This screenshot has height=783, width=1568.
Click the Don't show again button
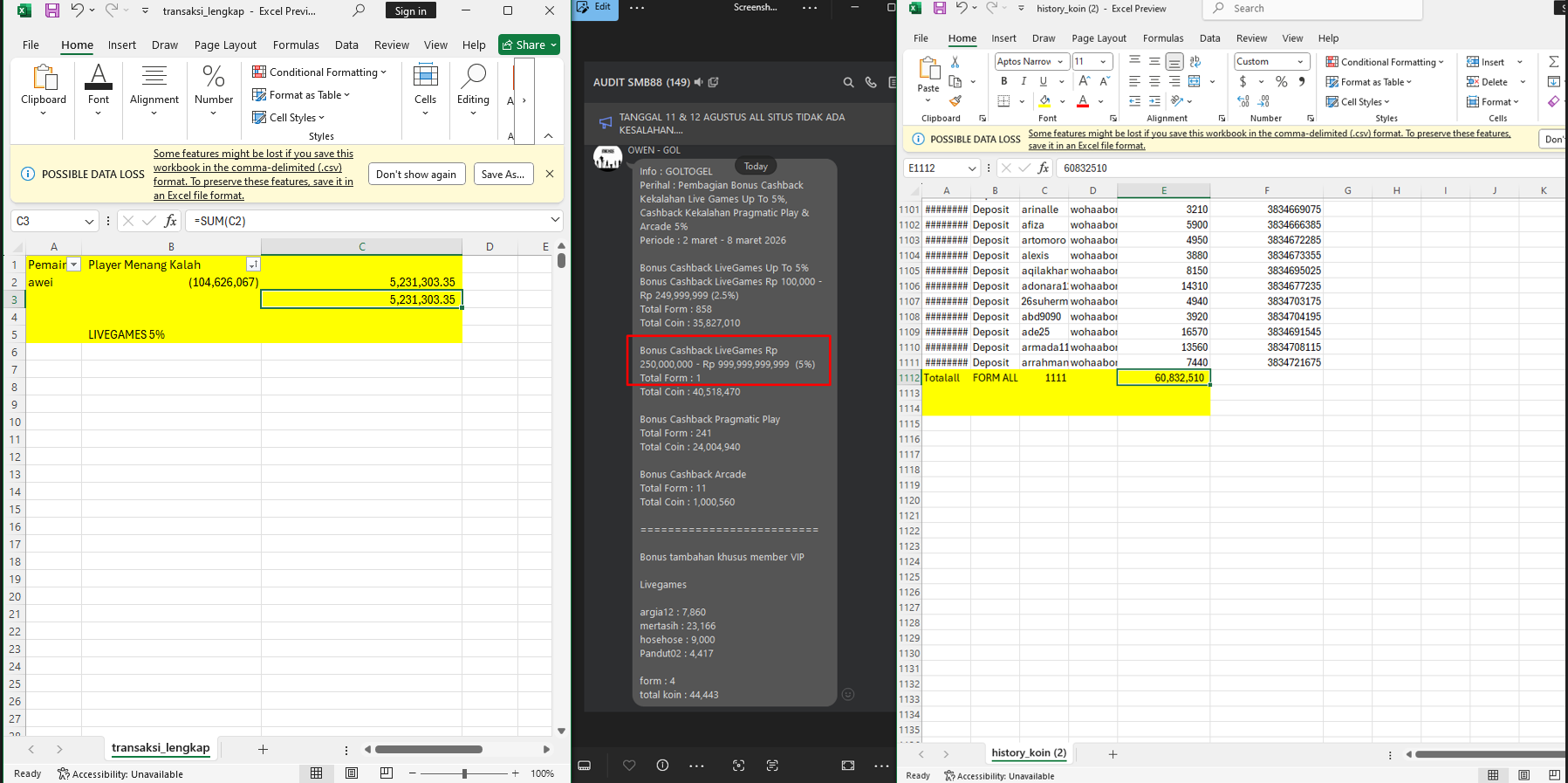[x=416, y=174]
